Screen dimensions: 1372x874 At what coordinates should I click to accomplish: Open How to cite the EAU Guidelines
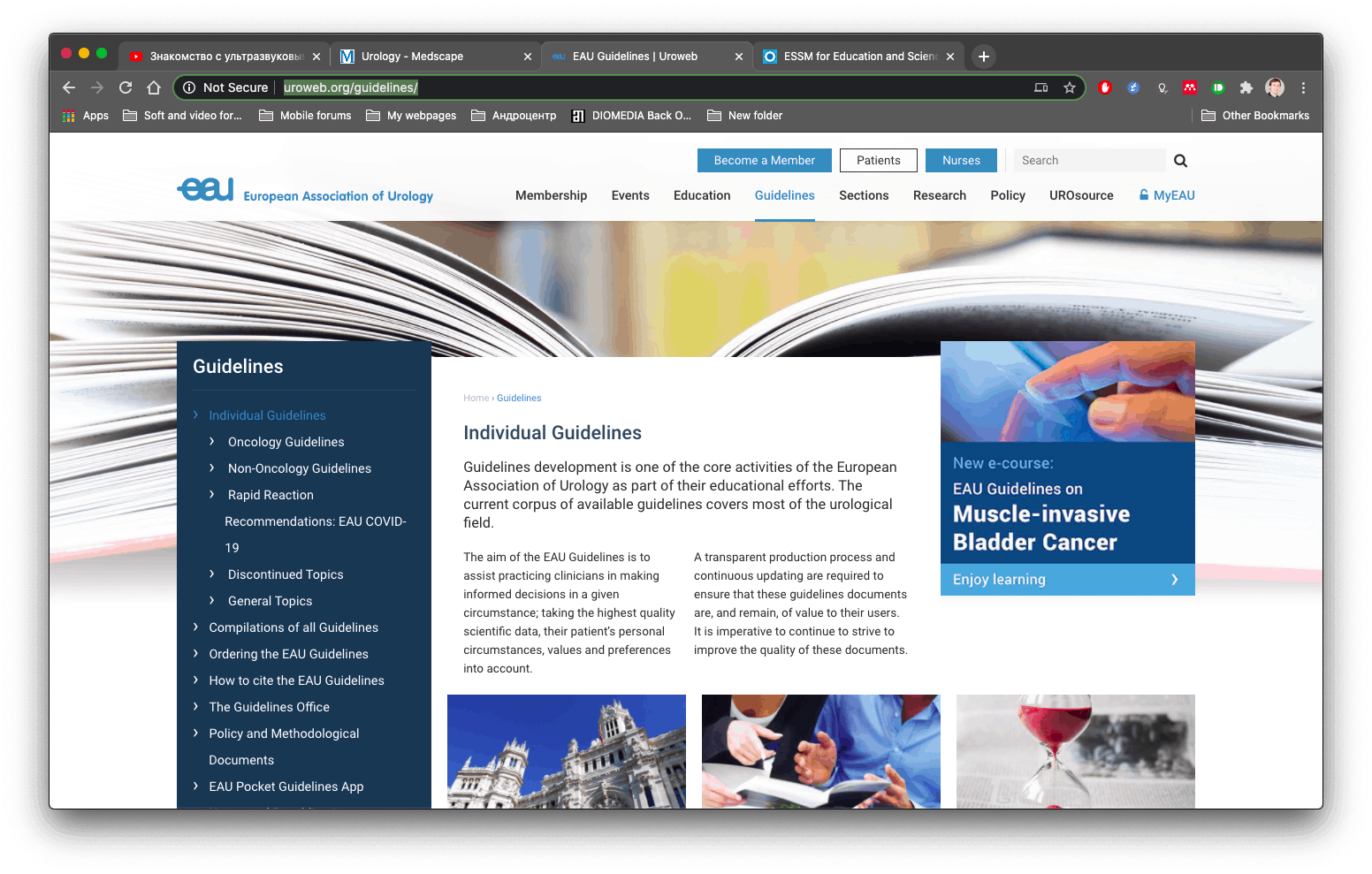[x=296, y=680]
